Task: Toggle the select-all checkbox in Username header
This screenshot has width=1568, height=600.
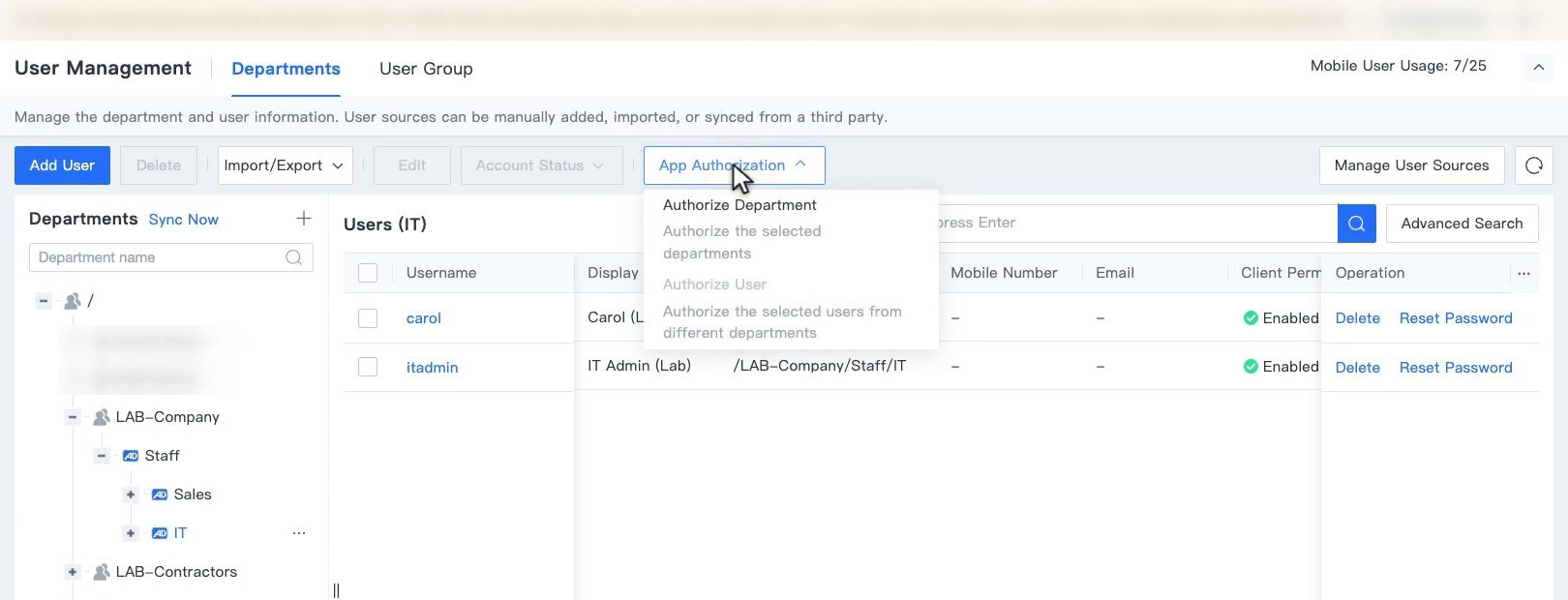Action: coord(368,273)
